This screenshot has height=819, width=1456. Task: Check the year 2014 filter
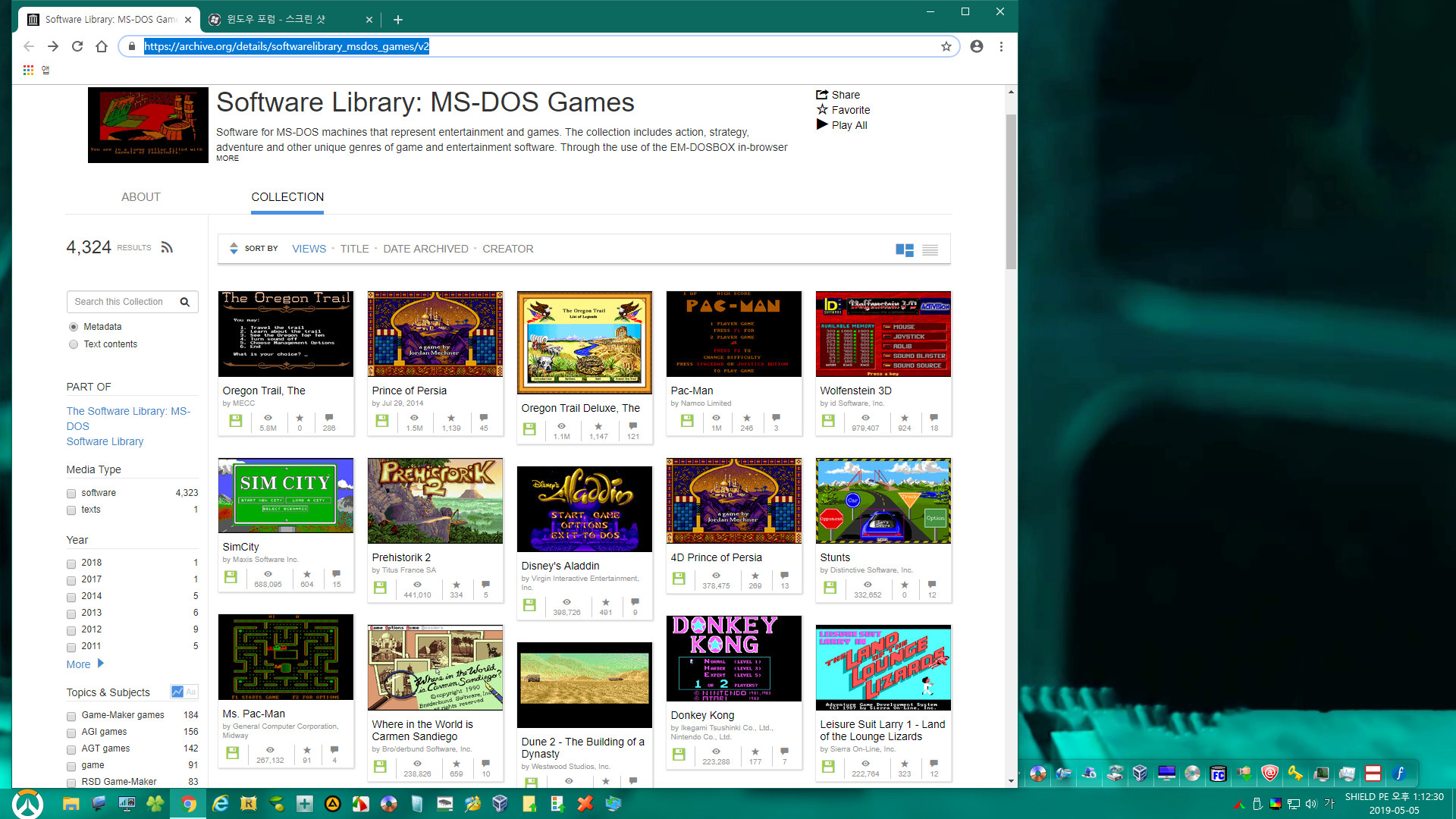pyautogui.click(x=71, y=597)
